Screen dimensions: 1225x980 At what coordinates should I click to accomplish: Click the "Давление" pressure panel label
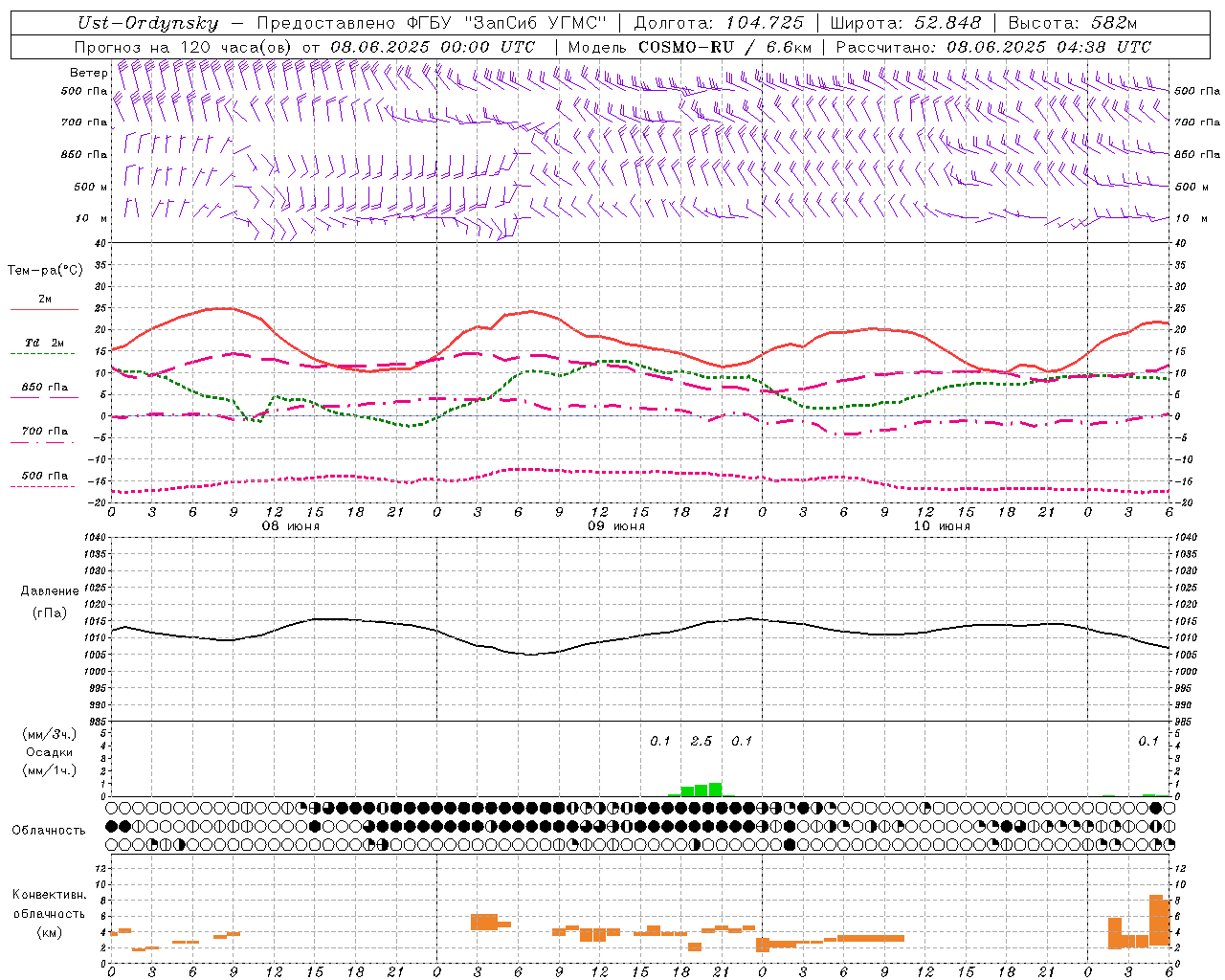point(50,591)
